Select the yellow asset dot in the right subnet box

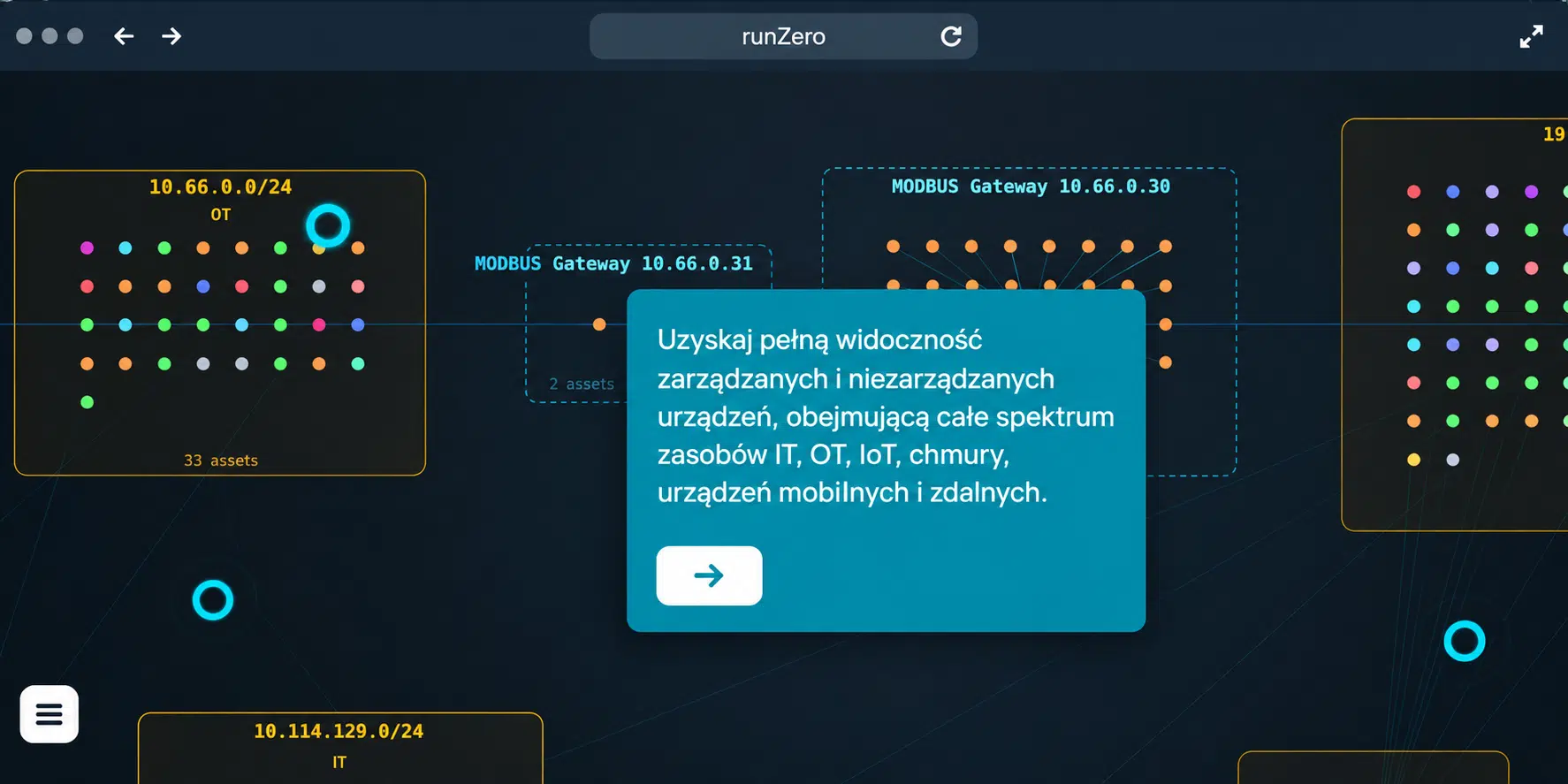(1414, 460)
